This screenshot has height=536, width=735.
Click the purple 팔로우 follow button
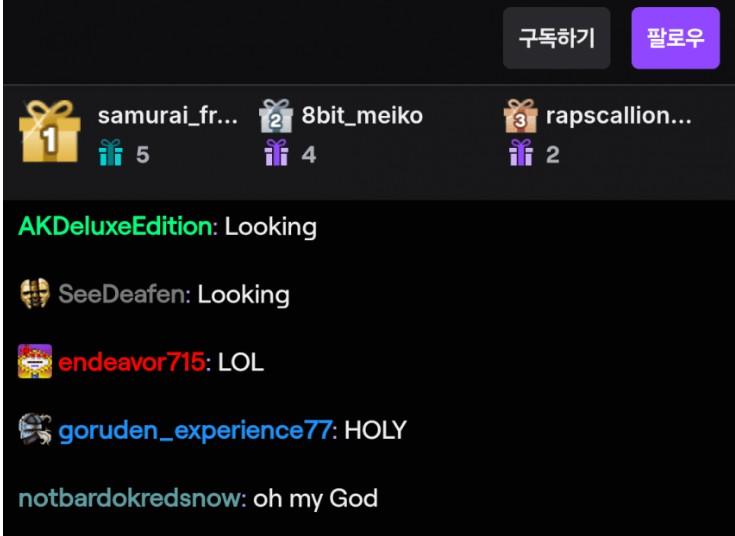point(675,38)
